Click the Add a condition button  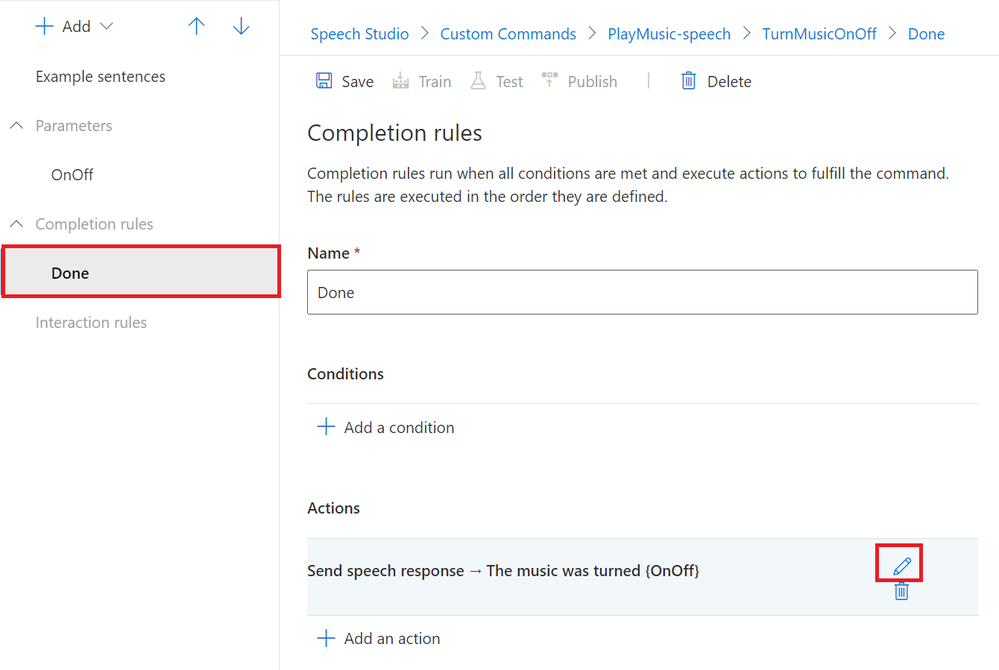(x=385, y=428)
